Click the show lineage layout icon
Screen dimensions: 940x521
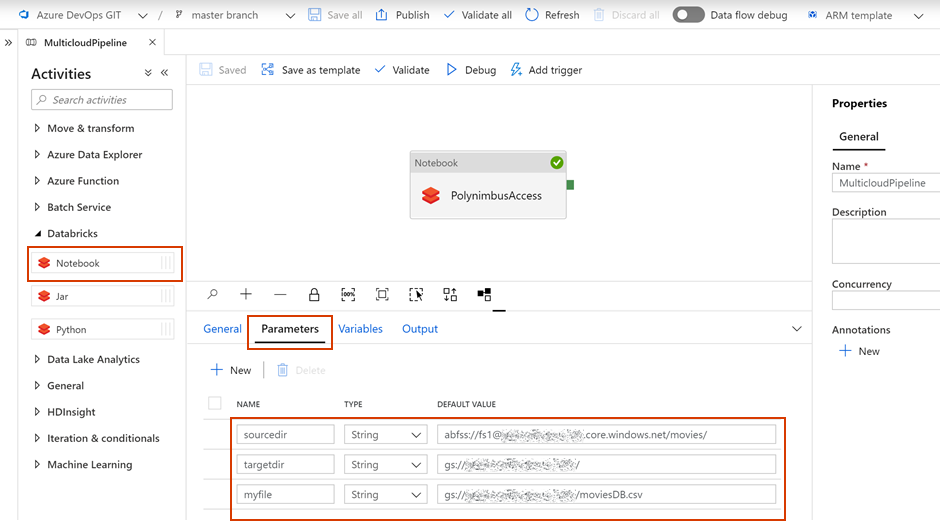[484, 294]
